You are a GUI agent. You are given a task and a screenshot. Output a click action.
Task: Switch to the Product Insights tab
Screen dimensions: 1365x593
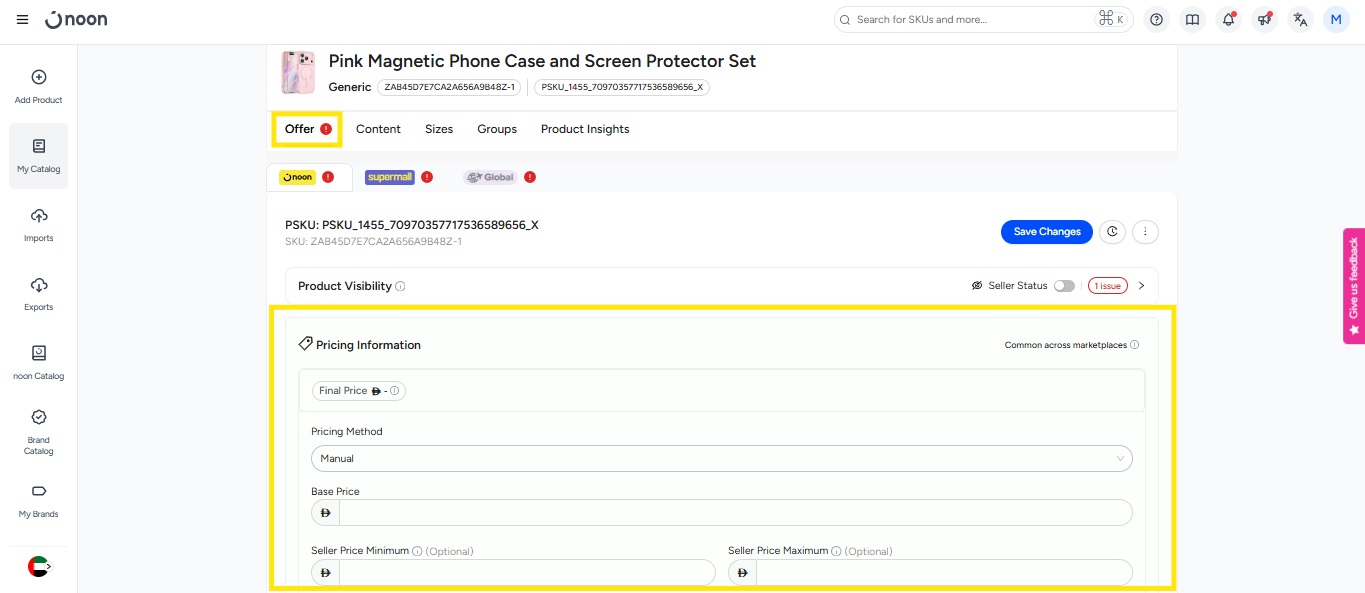coord(585,129)
